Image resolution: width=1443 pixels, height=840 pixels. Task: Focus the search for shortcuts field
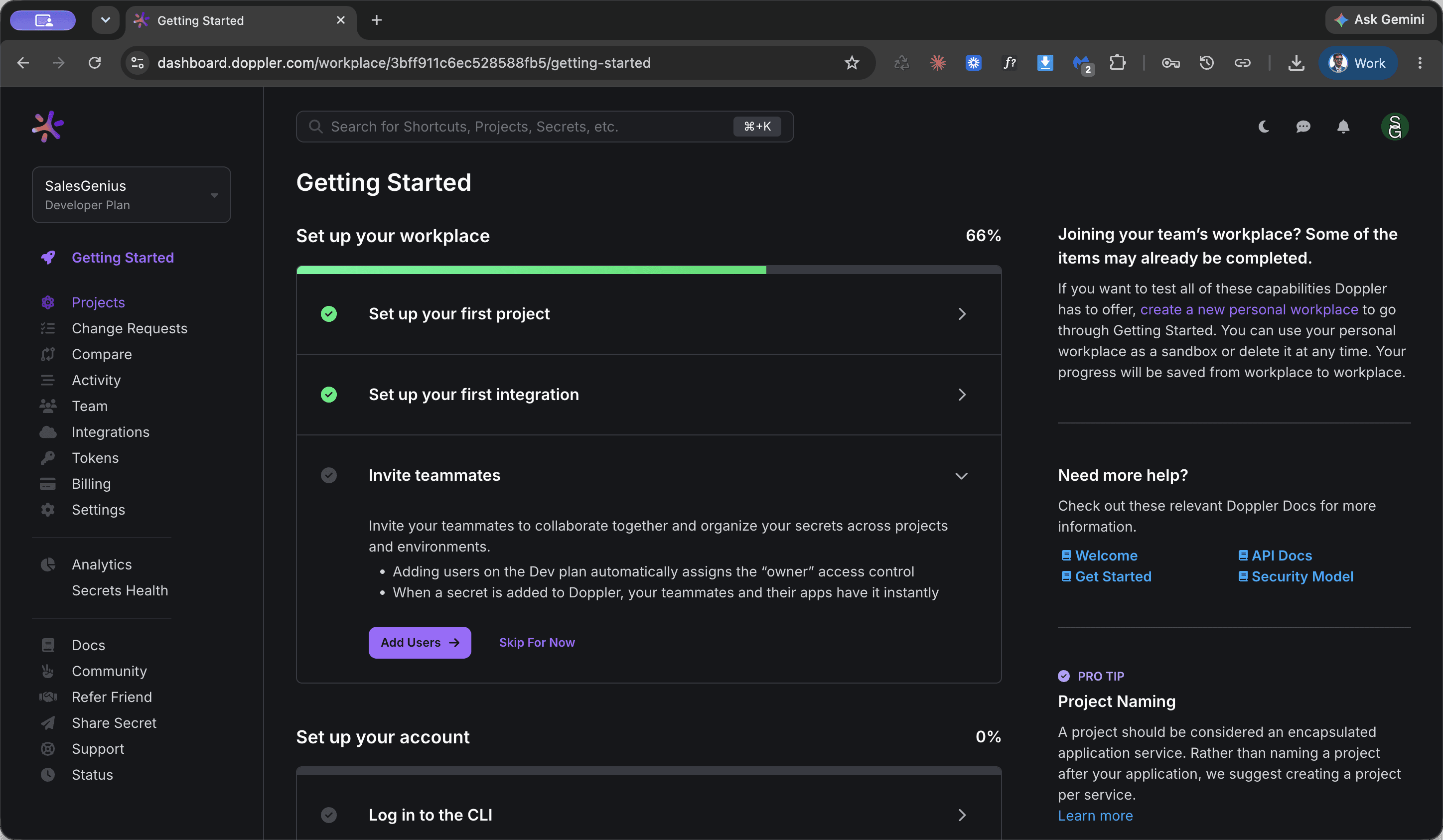coord(545,127)
